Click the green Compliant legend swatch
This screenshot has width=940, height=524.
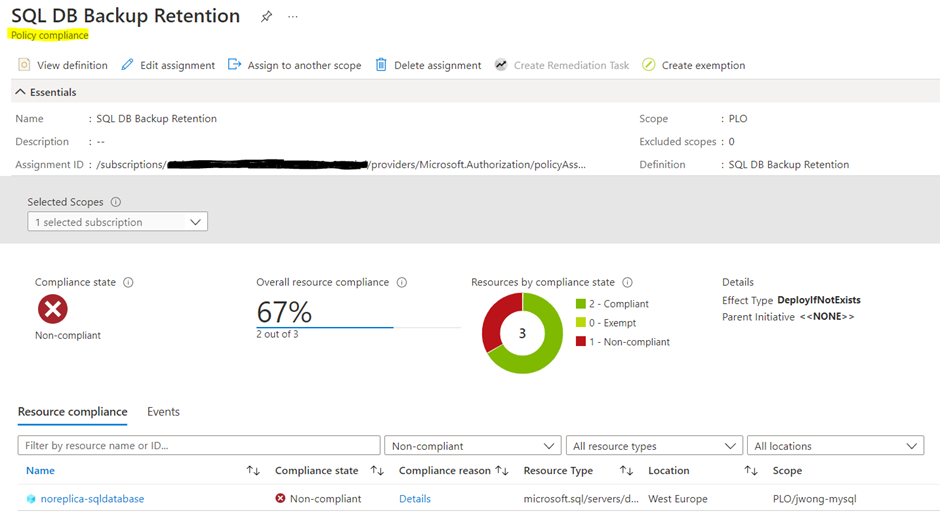[580, 304]
